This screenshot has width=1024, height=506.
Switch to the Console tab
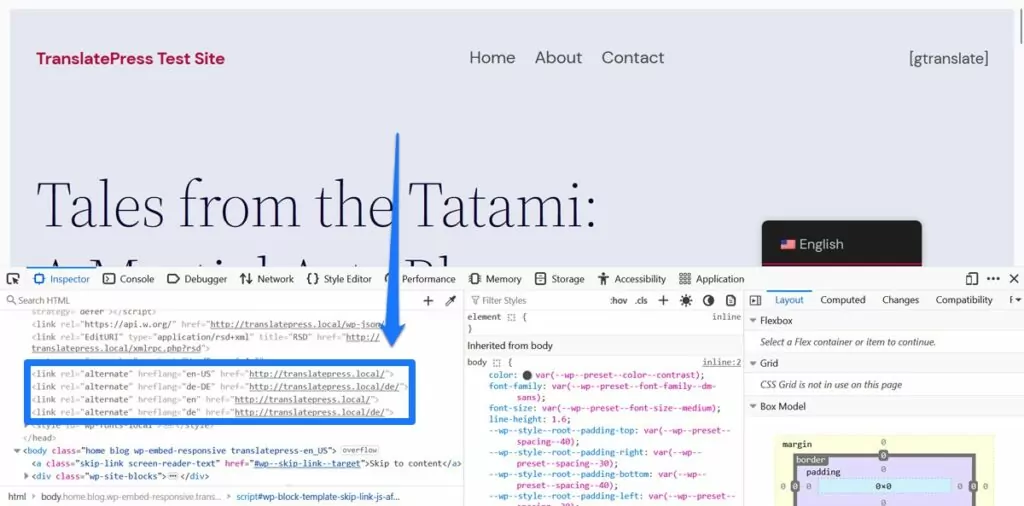pos(129,279)
